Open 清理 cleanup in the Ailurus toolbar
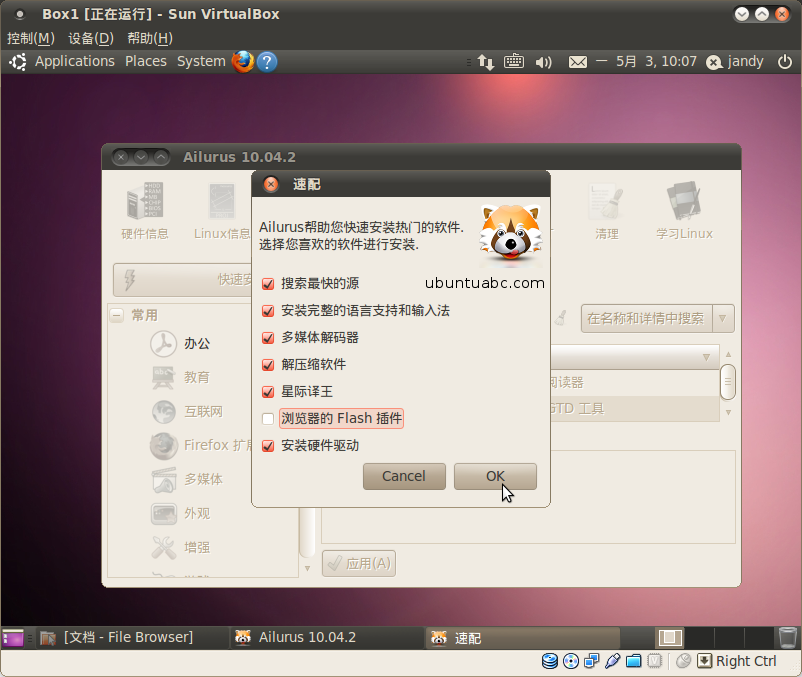802x677 pixels. click(x=607, y=211)
